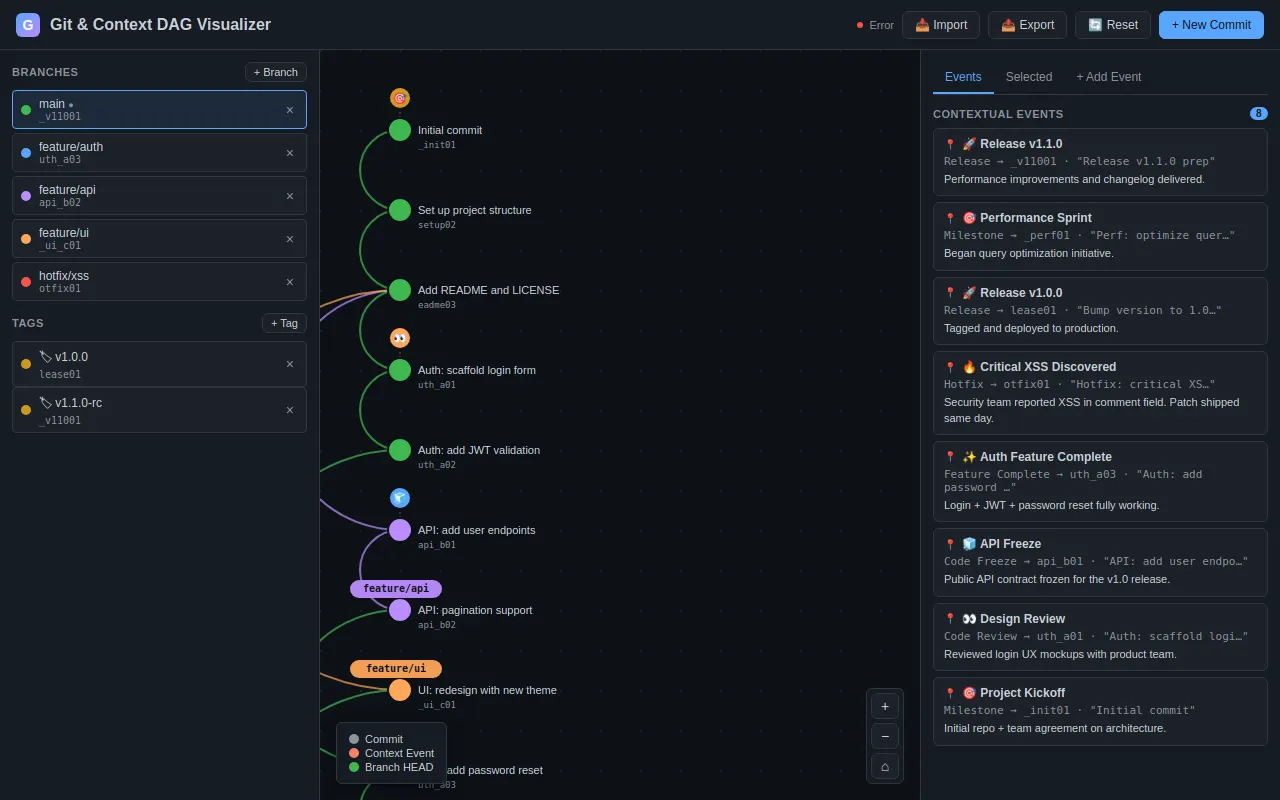Click the zoom out minus button

point(885,736)
